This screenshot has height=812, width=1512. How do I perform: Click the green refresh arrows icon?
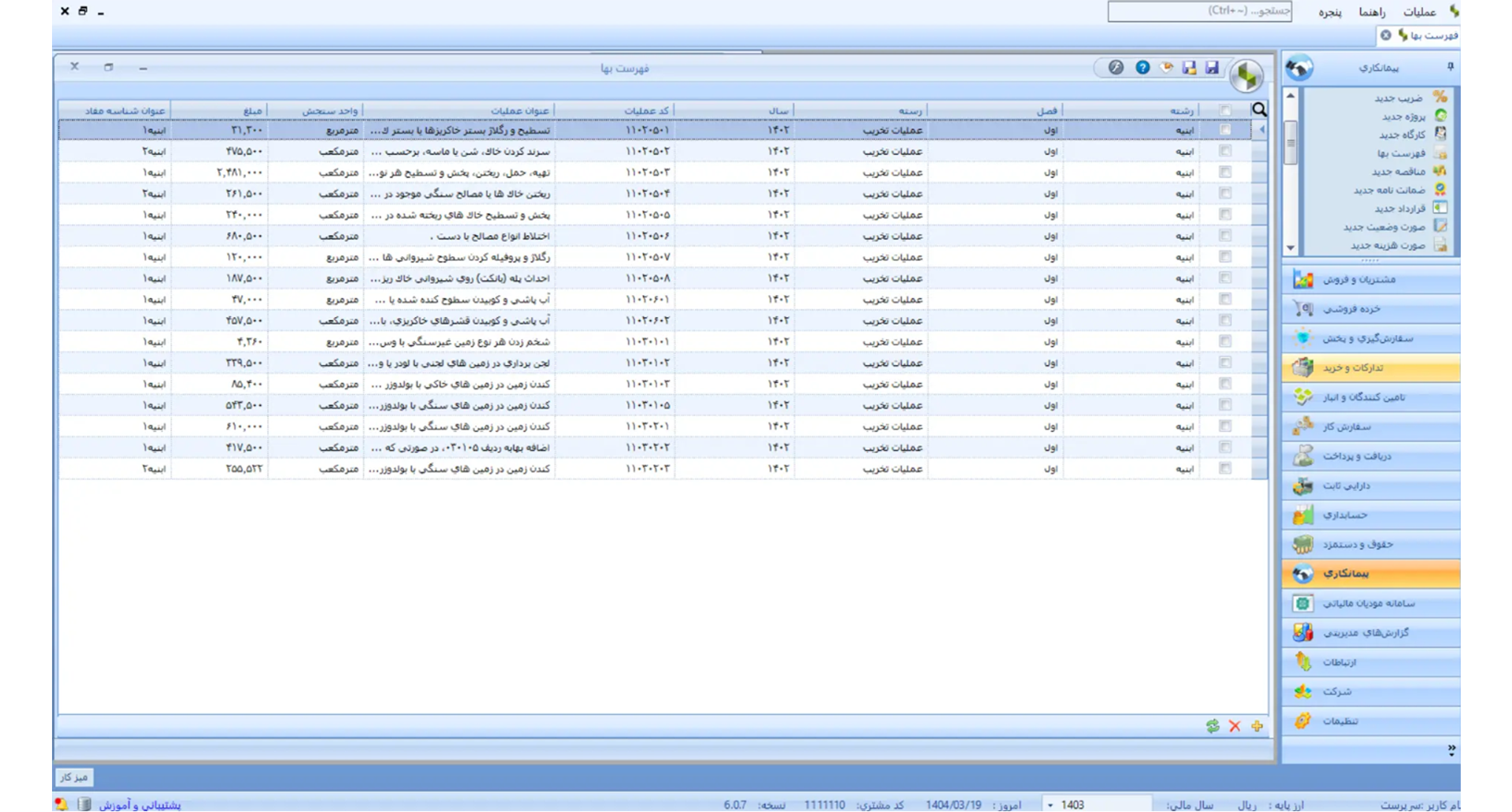point(1213,726)
